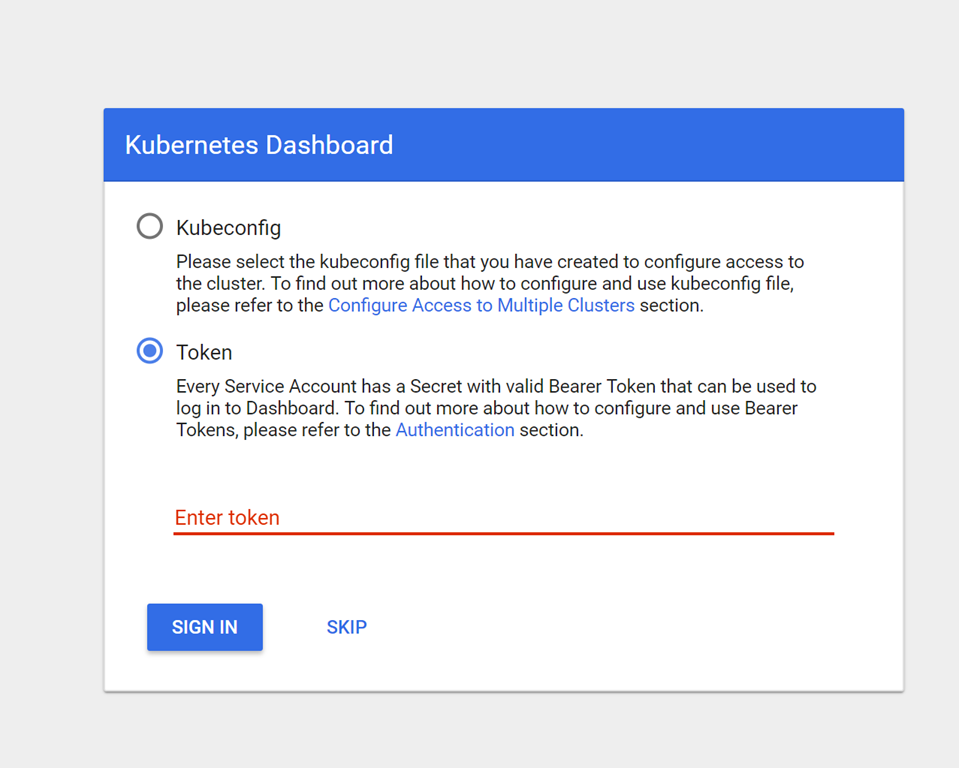
Task: Skip login with the SKIP button
Action: (x=346, y=627)
